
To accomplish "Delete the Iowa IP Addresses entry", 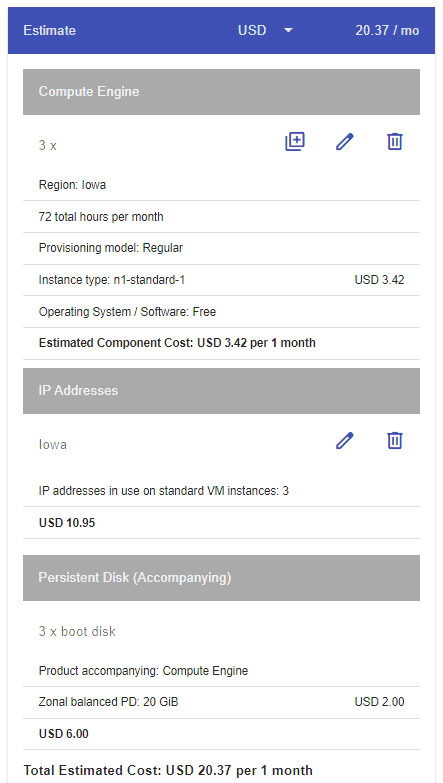I will [x=395, y=441].
